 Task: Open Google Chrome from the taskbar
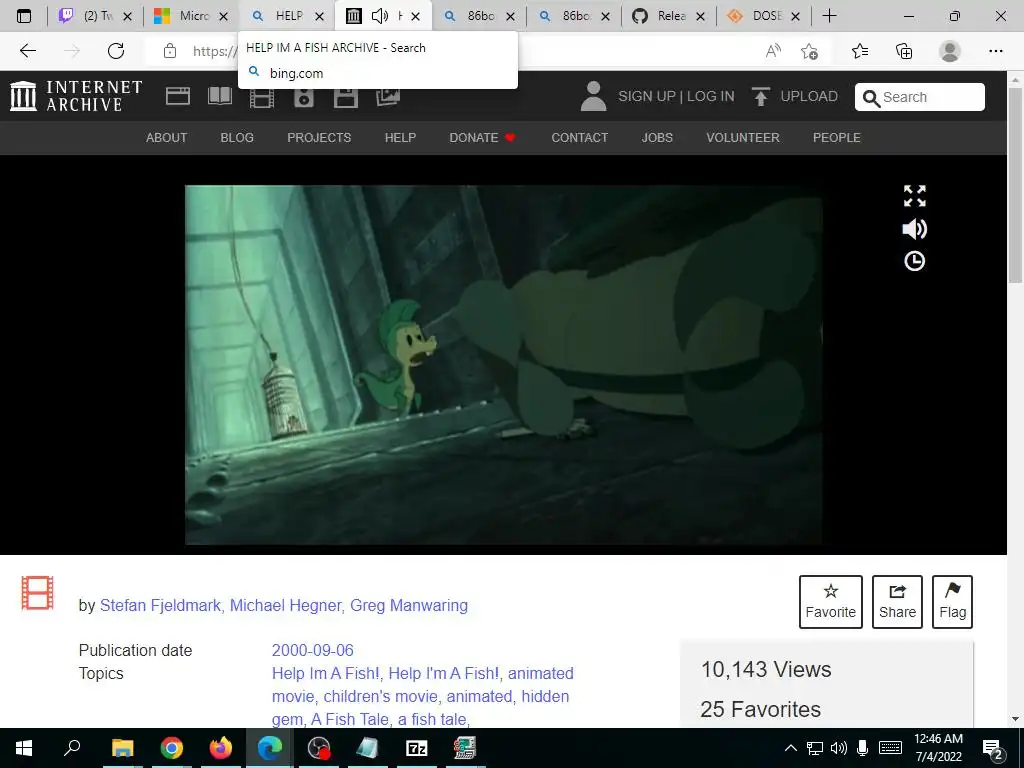coord(172,748)
